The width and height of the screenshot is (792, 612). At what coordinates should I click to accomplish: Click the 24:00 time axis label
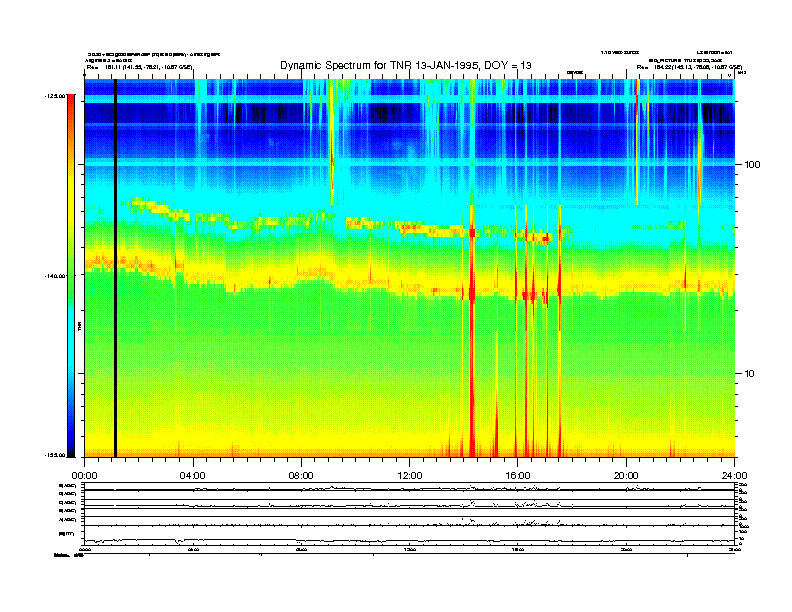coord(734,476)
